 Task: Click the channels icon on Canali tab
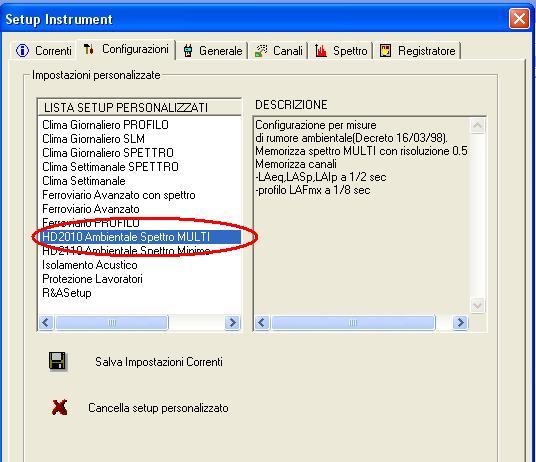click(261, 51)
